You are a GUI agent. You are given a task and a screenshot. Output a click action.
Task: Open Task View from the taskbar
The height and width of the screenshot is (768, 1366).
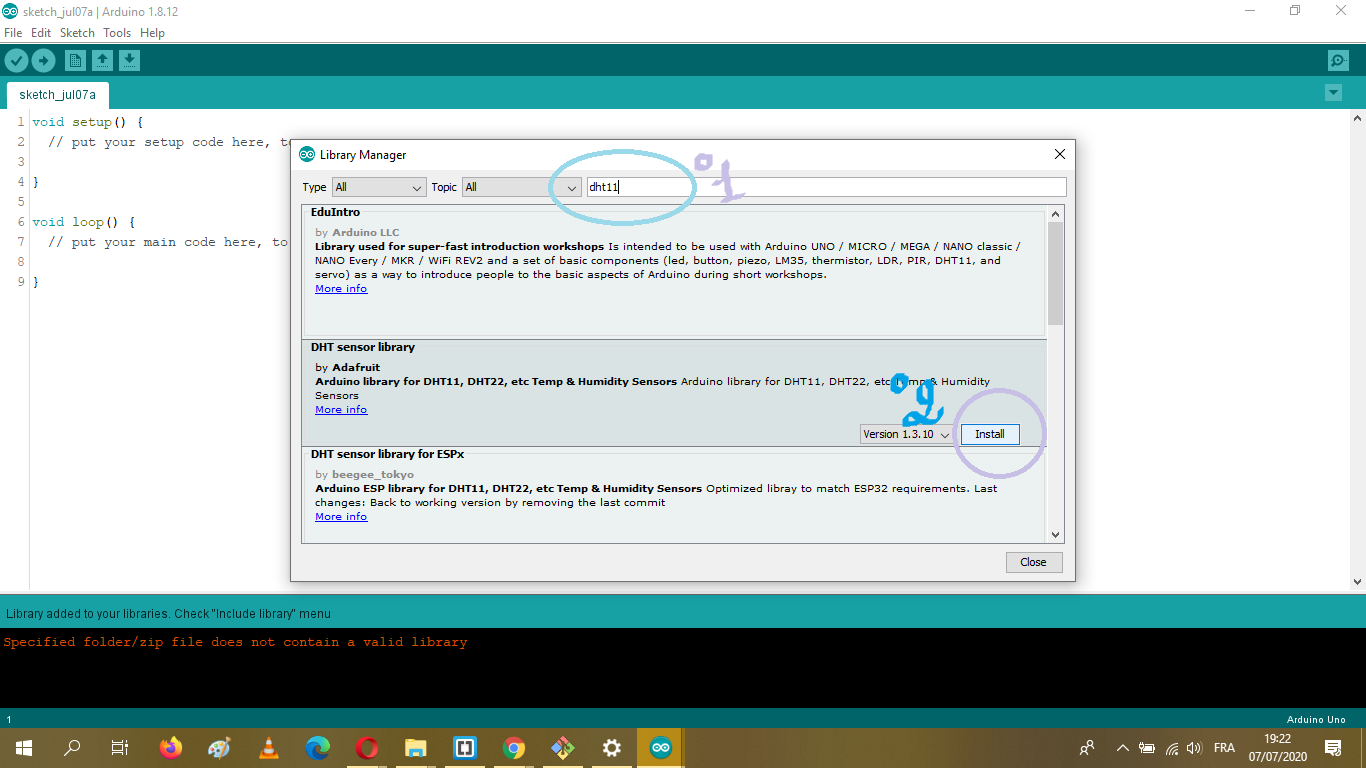click(120, 748)
